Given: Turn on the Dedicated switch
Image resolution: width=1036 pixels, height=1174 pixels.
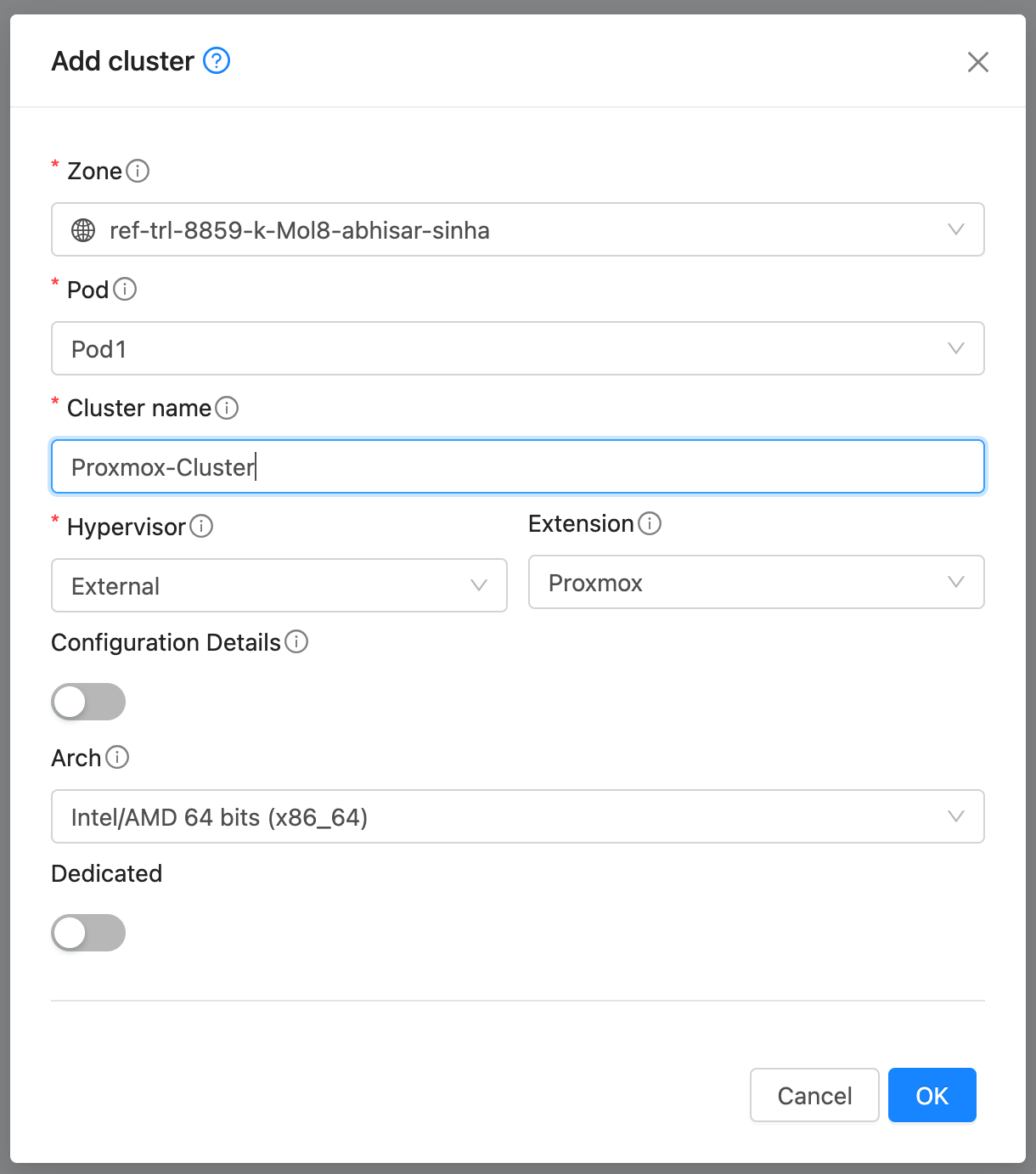Looking at the screenshot, I should click(x=88, y=933).
